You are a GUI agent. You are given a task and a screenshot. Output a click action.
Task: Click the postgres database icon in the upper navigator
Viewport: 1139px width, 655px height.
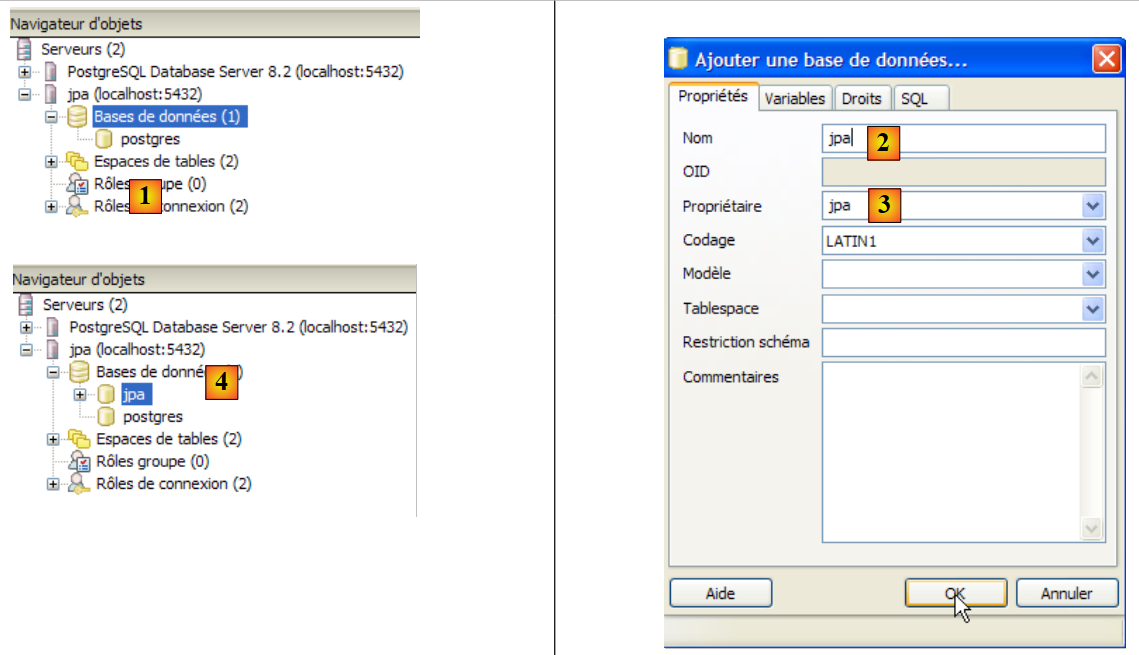pyautogui.click(x=103, y=139)
